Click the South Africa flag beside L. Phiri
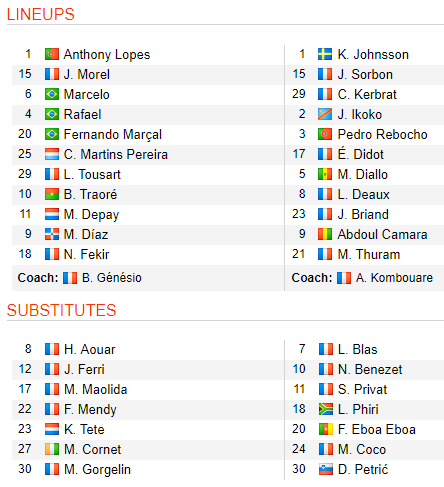 tap(326, 409)
